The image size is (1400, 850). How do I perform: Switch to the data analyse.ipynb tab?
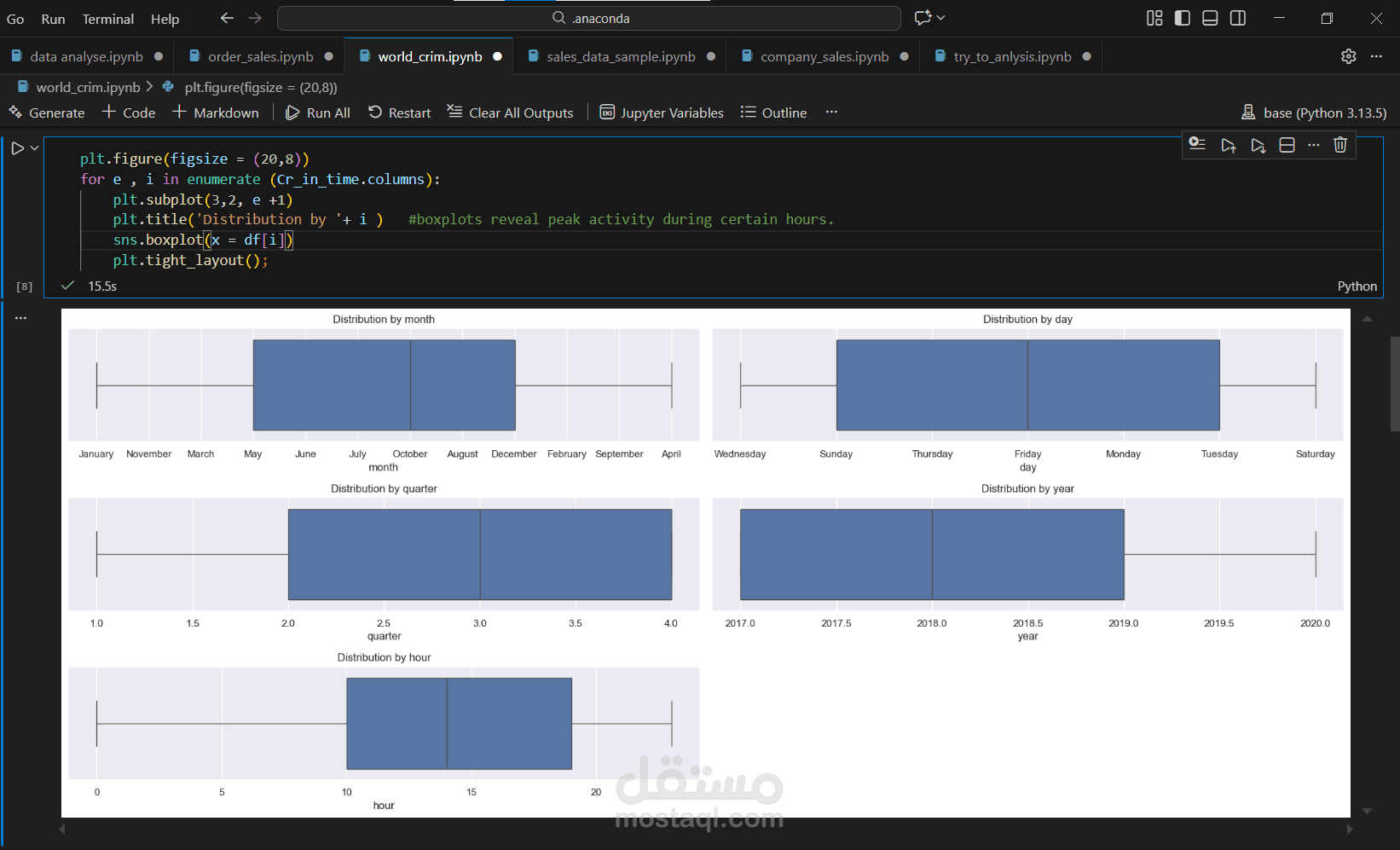[86, 56]
